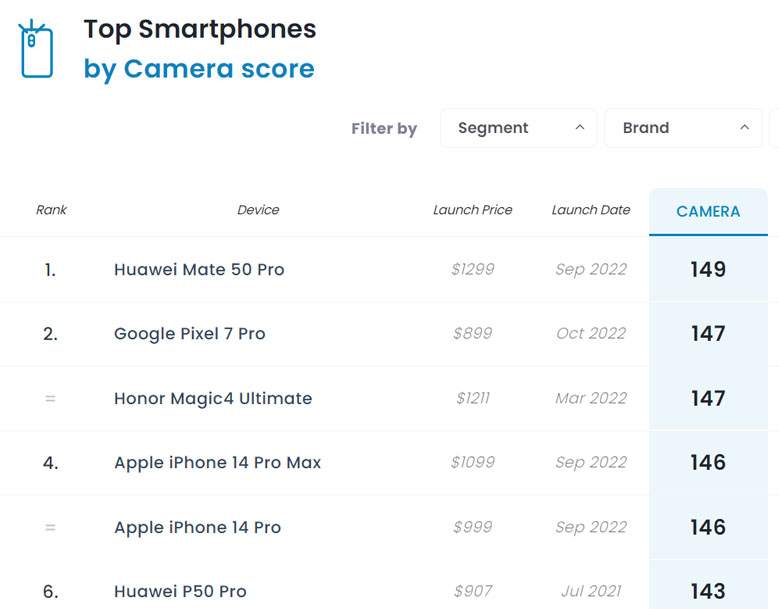This screenshot has height=609, width=779.
Task: Select the Apple iPhone 14 Pro entry
Action: 198,527
